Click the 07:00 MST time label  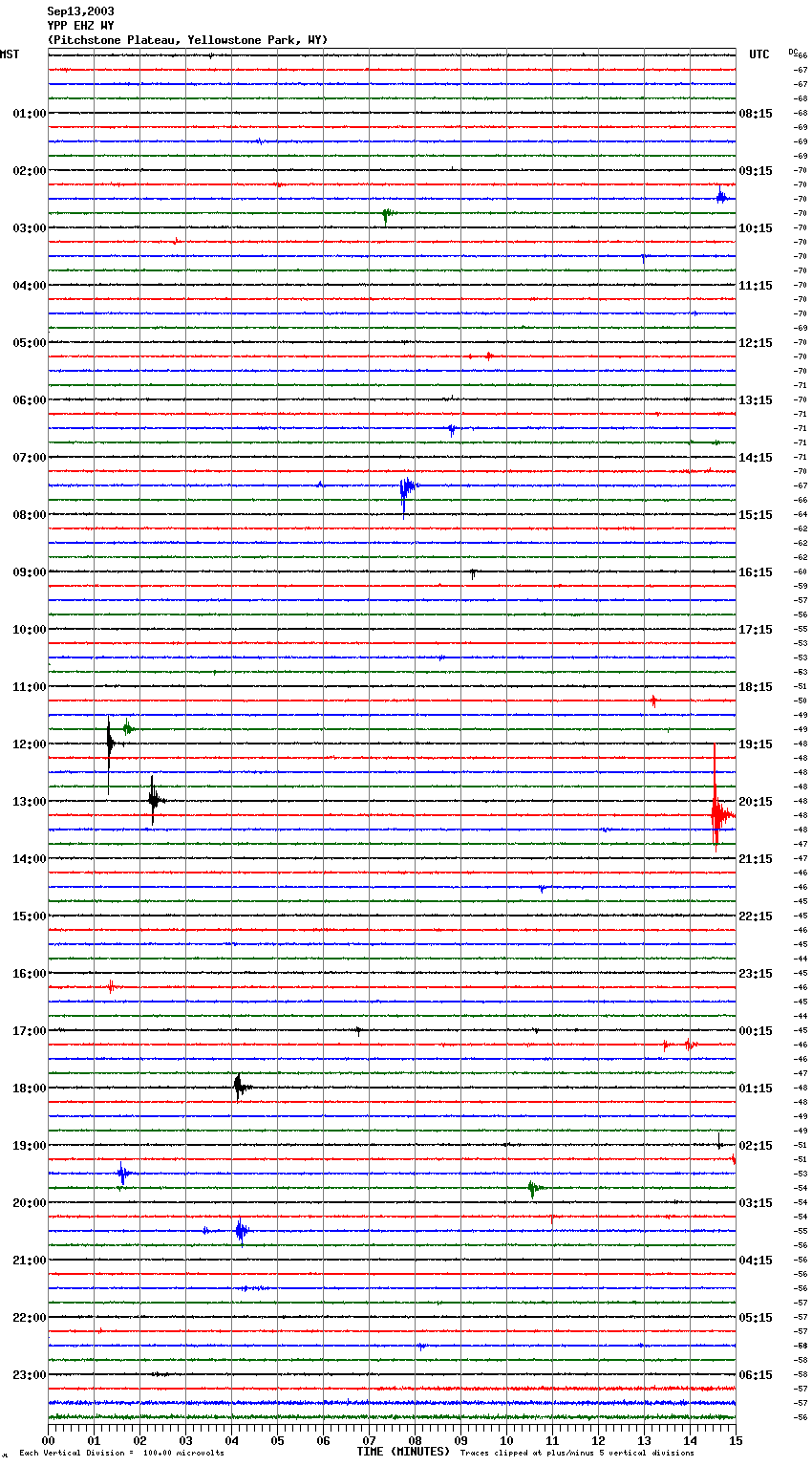(30, 458)
